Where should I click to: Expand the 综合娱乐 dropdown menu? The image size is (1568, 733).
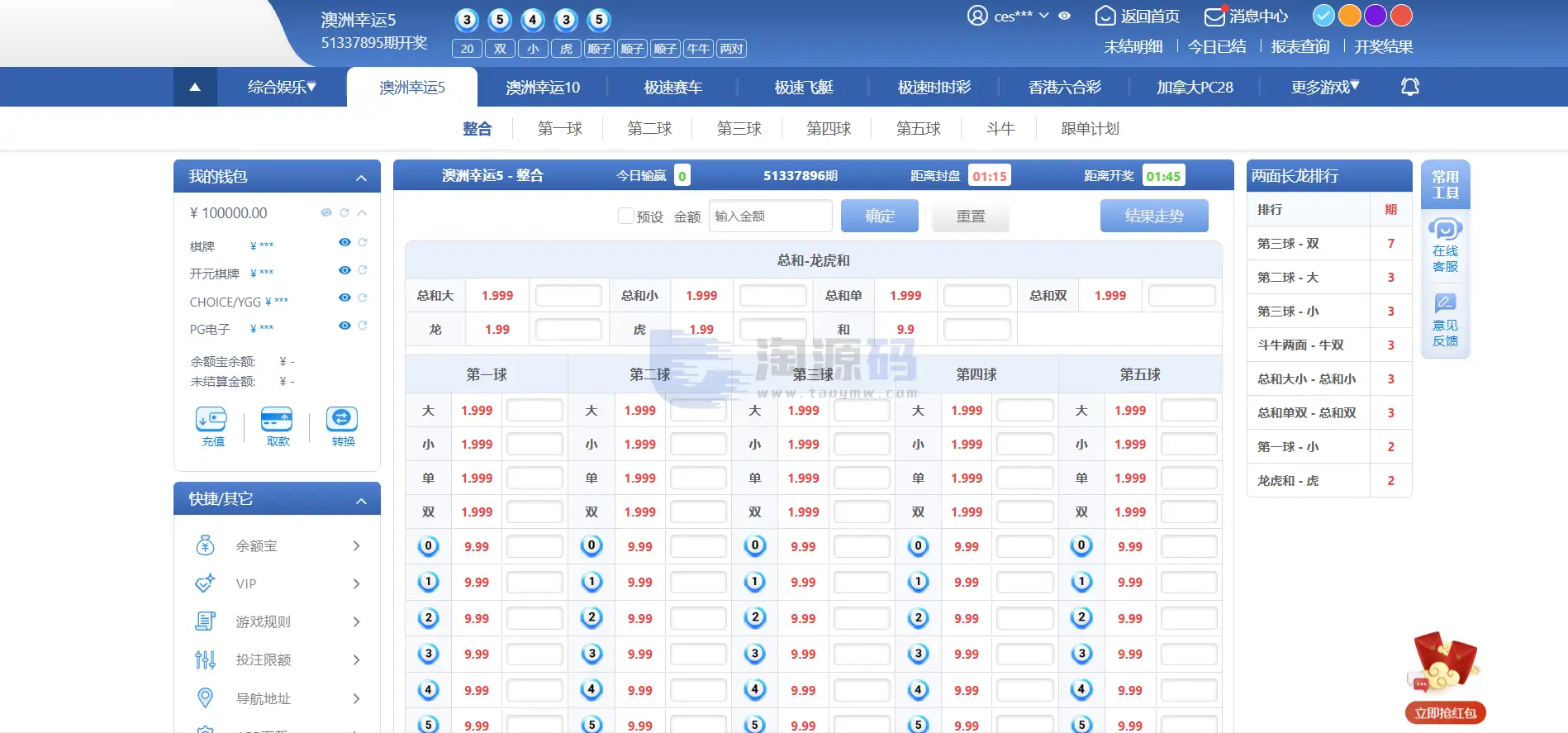pyautogui.click(x=282, y=87)
